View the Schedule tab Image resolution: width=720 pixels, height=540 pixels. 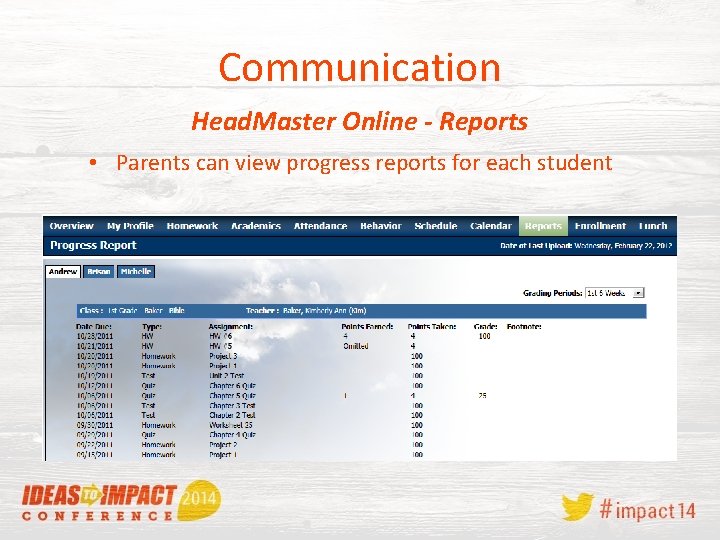(x=435, y=226)
